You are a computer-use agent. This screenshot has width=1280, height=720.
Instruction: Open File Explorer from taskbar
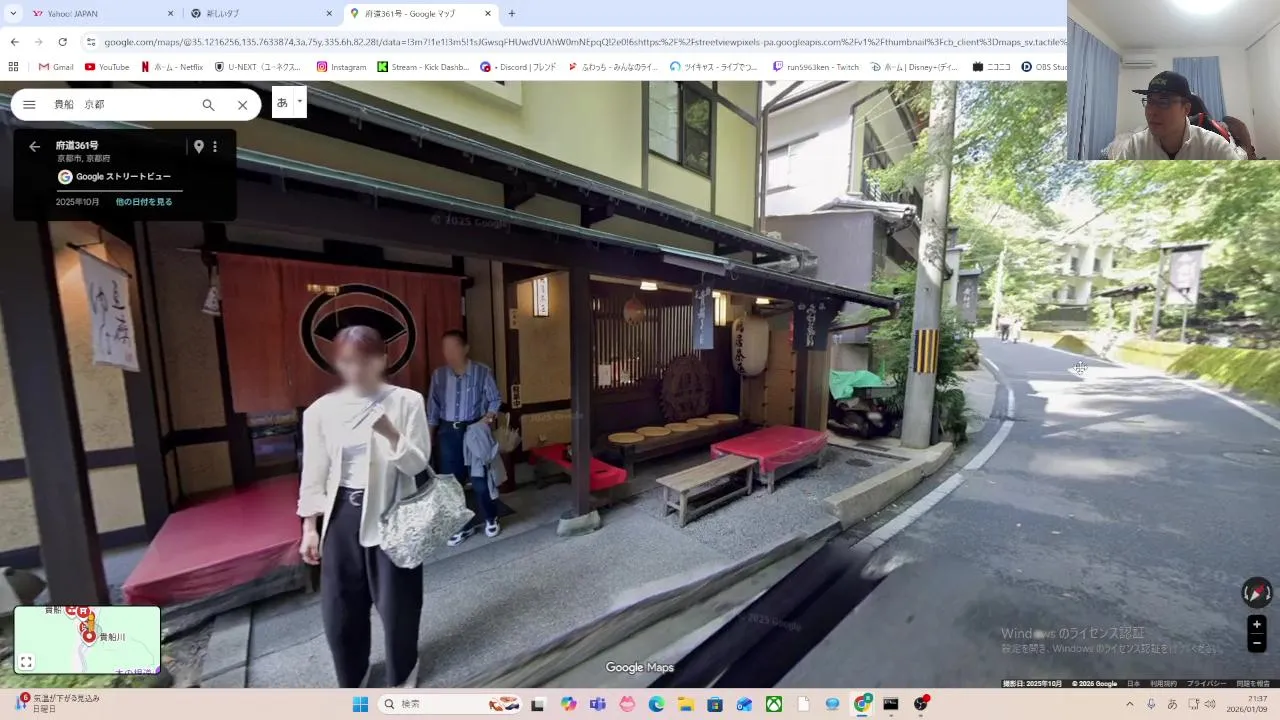click(x=686, y=704)
